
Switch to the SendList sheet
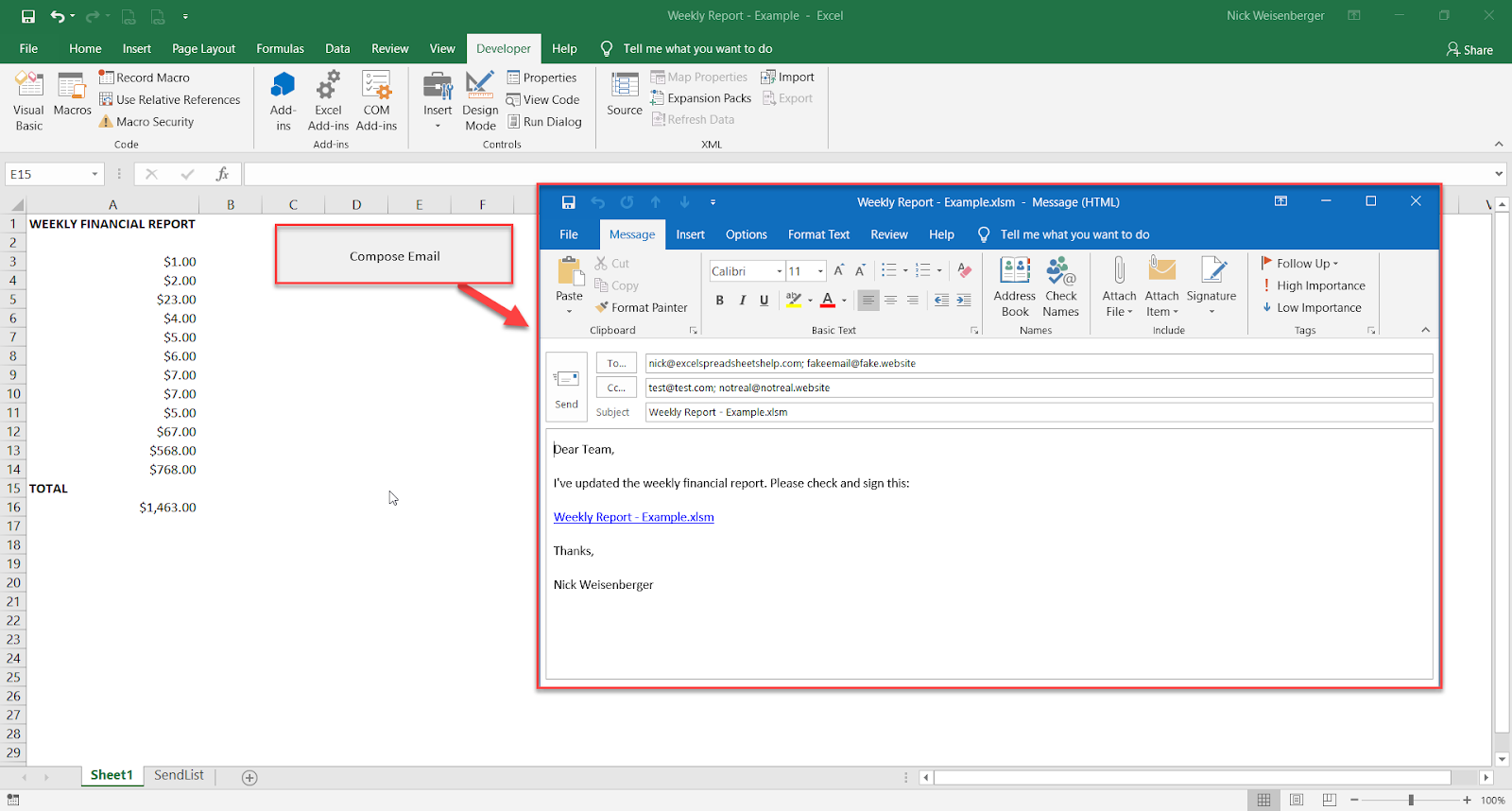pos(179,775)
